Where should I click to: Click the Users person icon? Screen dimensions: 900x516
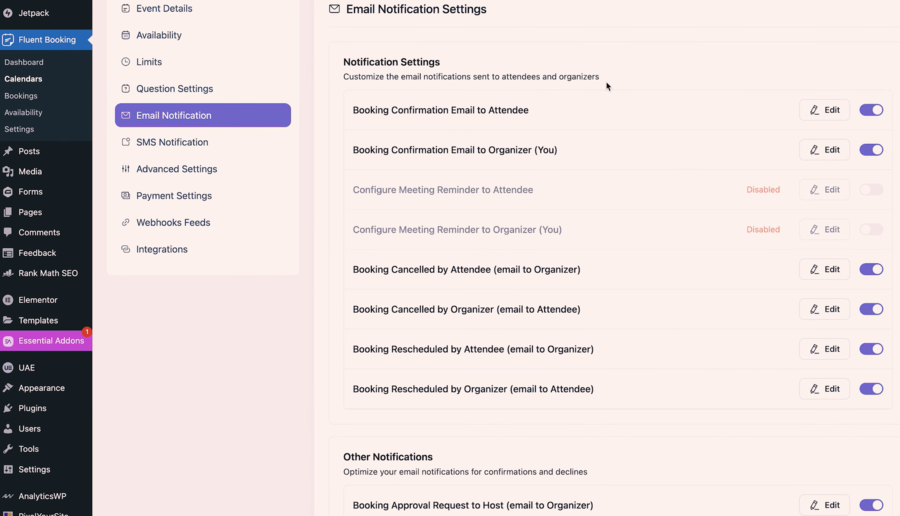click(8, 429)
